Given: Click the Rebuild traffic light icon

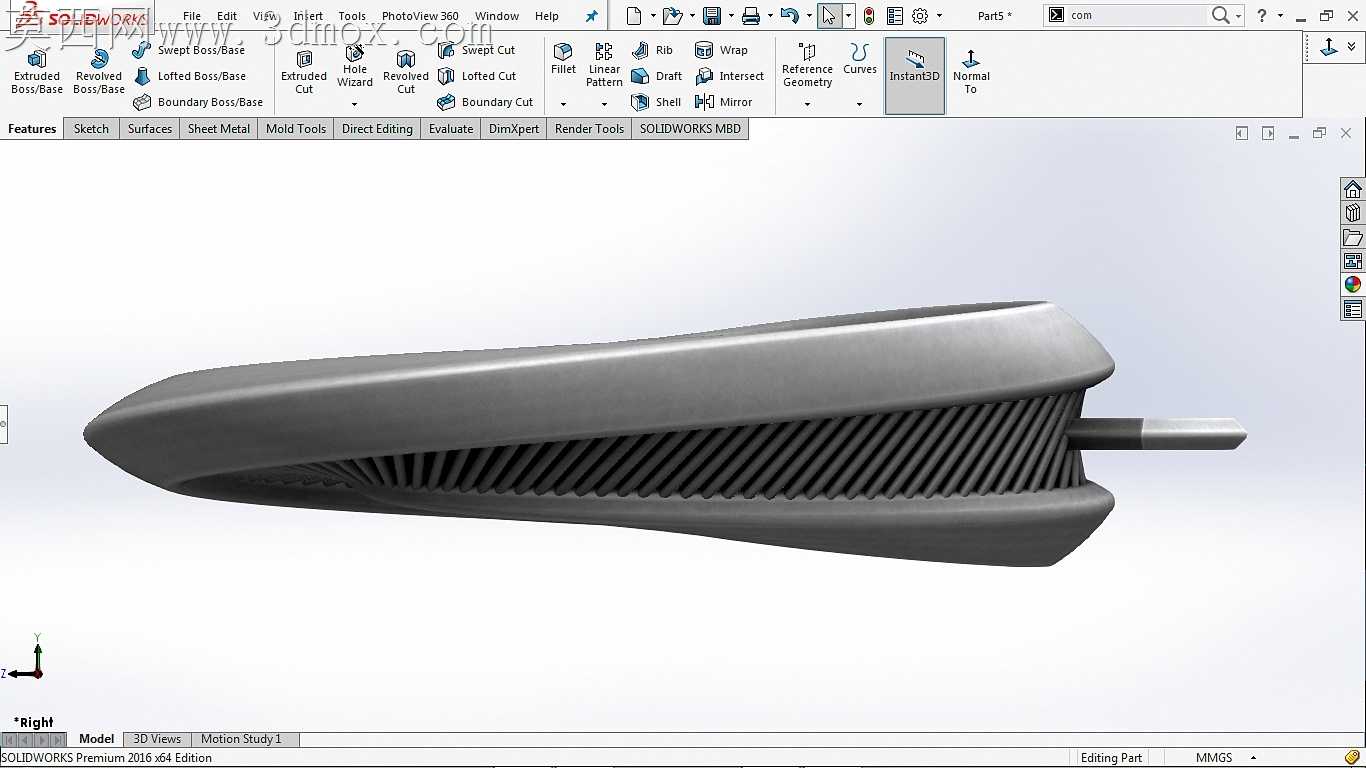Looking at the screenshot, I should pos(869,16).
